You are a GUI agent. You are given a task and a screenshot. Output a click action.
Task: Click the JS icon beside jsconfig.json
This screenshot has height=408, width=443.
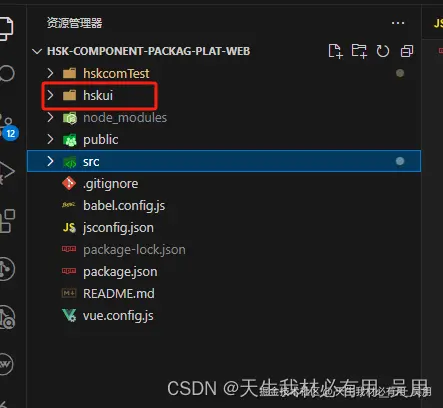coord(69,228)
